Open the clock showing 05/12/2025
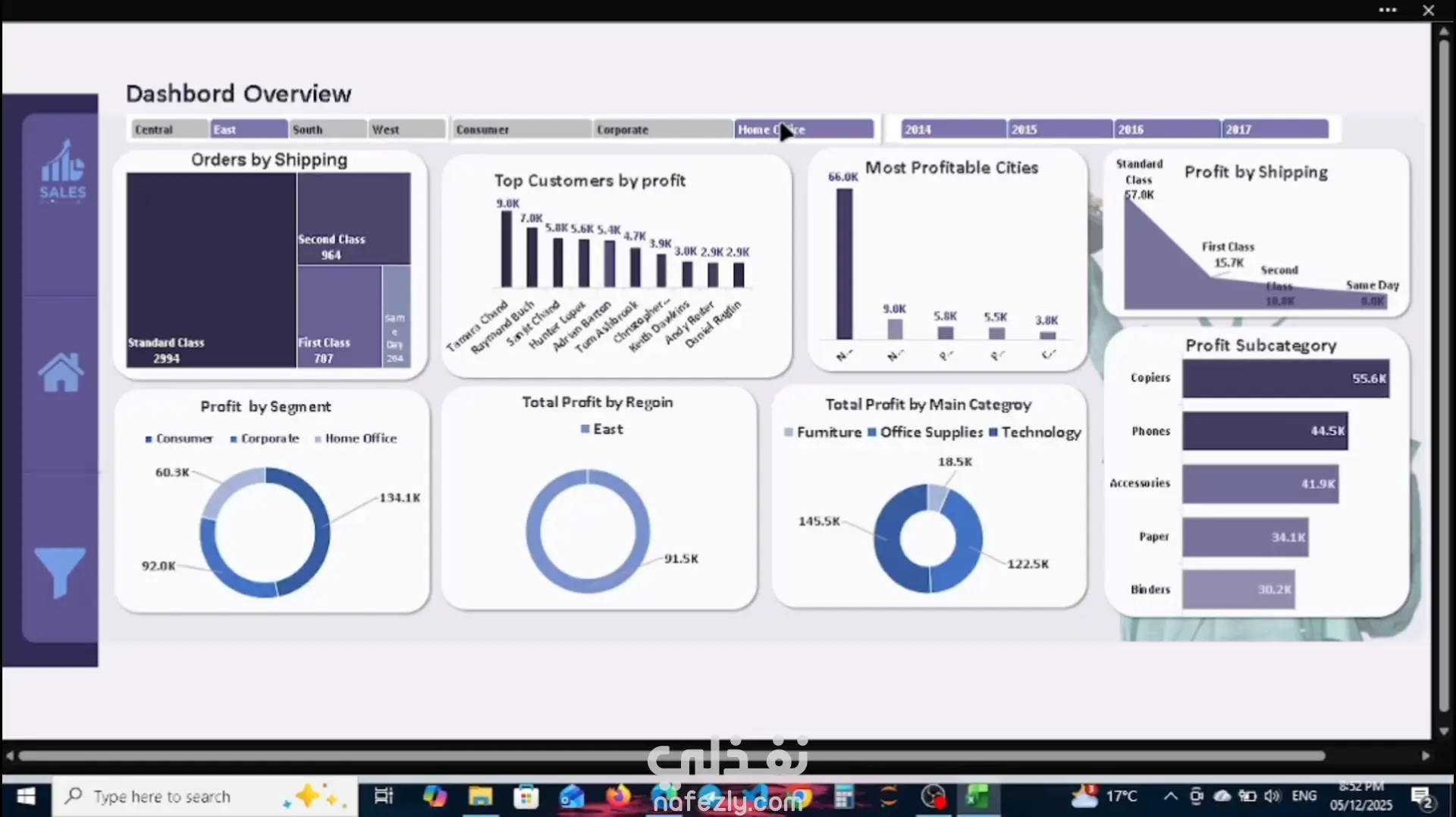Screen dimensions: 1456x817 (x=1362, y=797)
